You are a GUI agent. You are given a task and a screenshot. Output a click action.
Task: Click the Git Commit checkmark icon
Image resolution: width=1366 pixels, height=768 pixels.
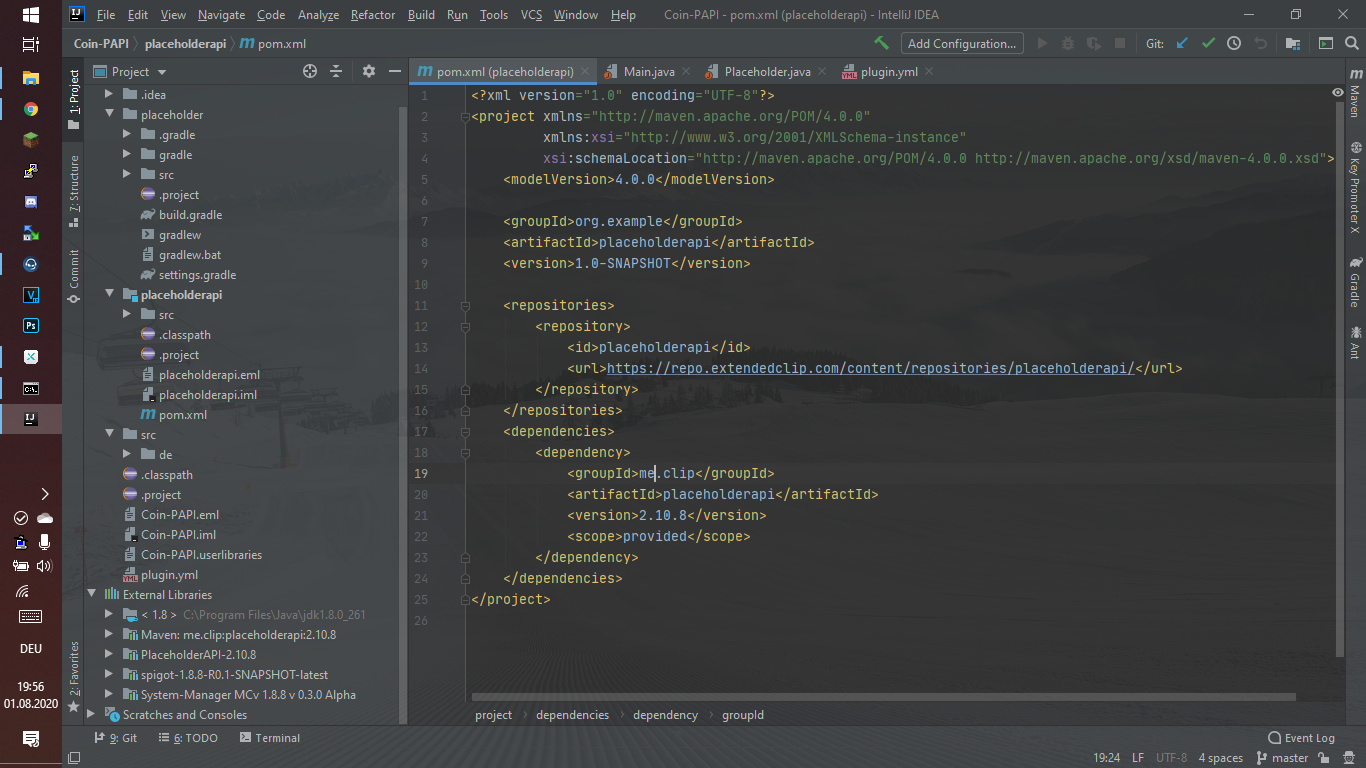click(1208, 43)
